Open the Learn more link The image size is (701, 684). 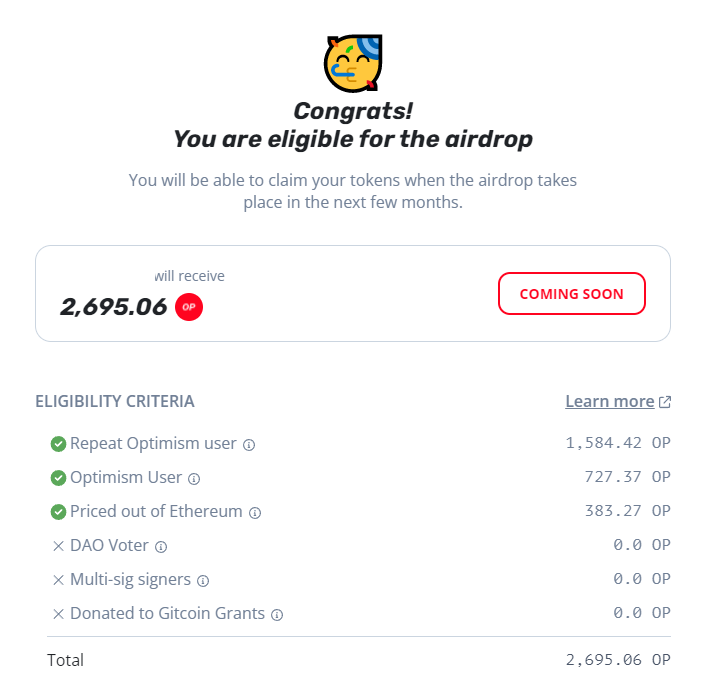[609, 401]
